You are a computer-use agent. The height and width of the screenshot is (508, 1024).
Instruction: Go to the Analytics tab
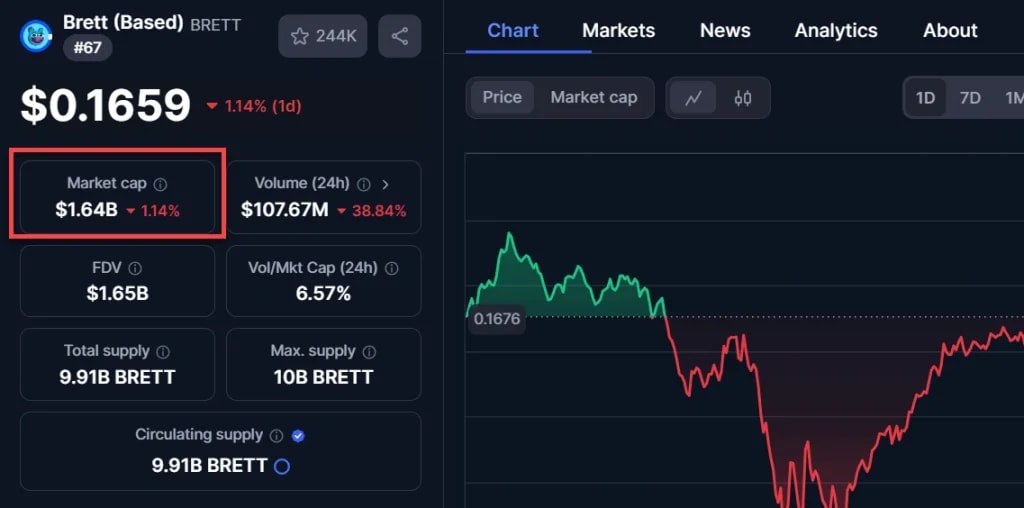pos(836,30)
